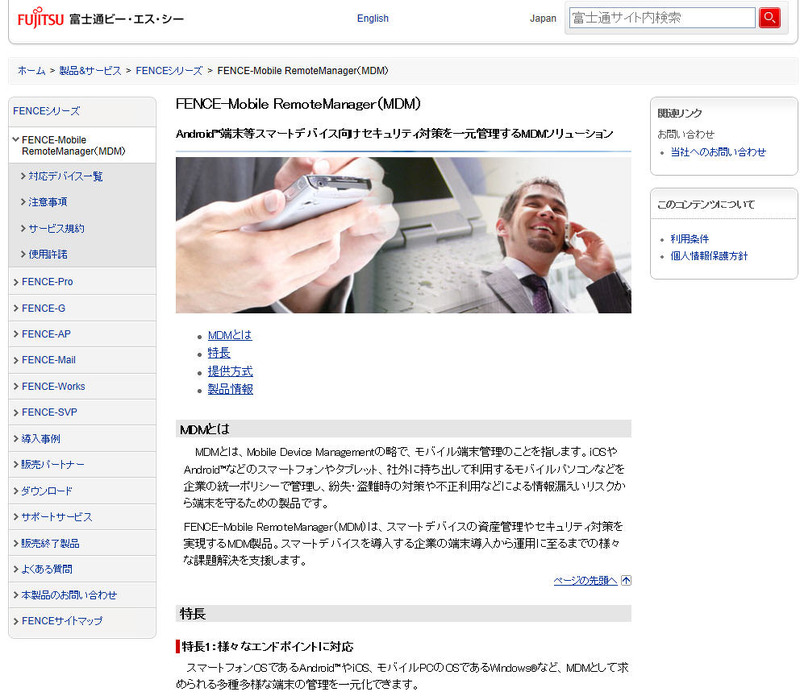
Task: Open the 個人情報保護方針 link
Action: (709, 256)
